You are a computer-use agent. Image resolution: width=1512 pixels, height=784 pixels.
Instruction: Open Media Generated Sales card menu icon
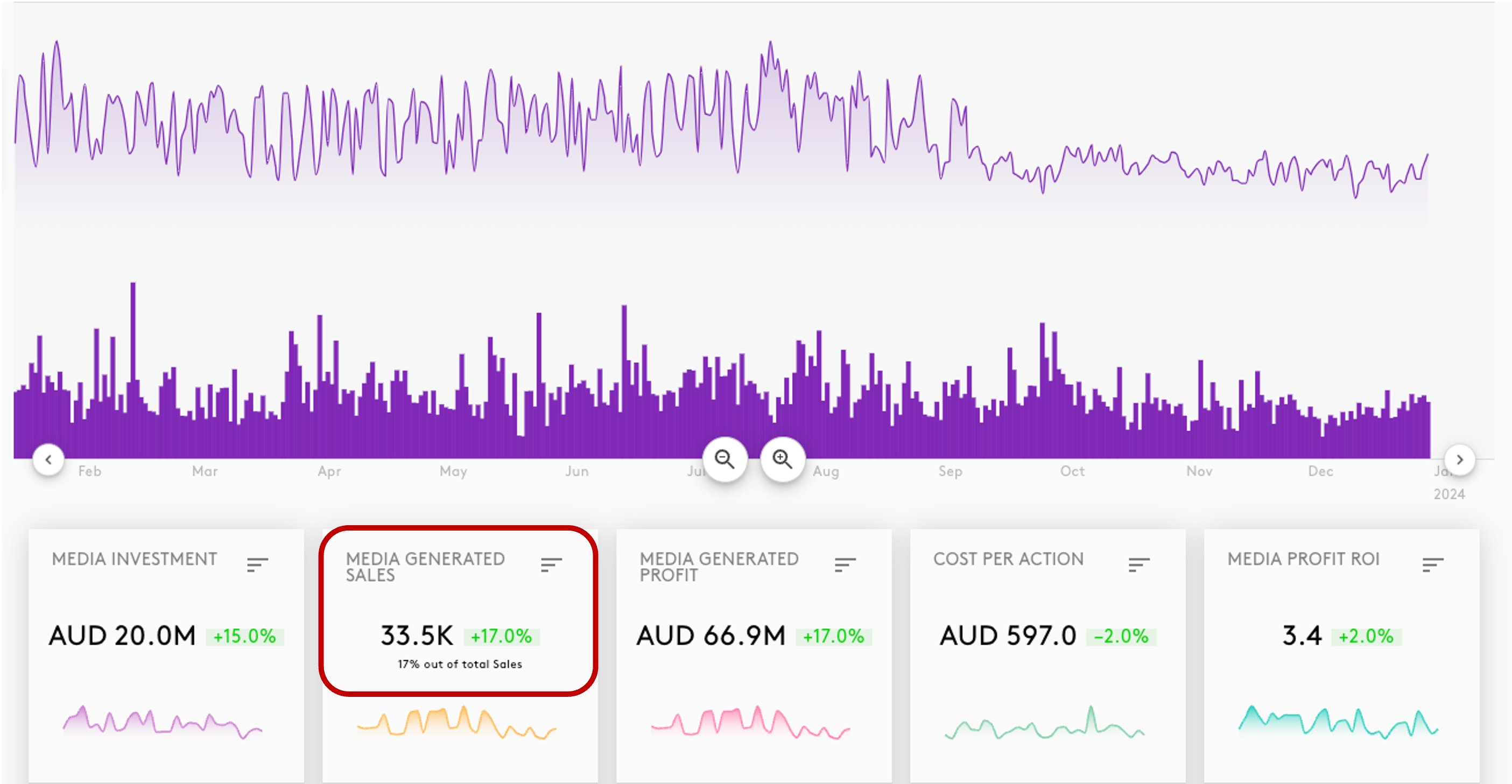[x=551, y=564]
